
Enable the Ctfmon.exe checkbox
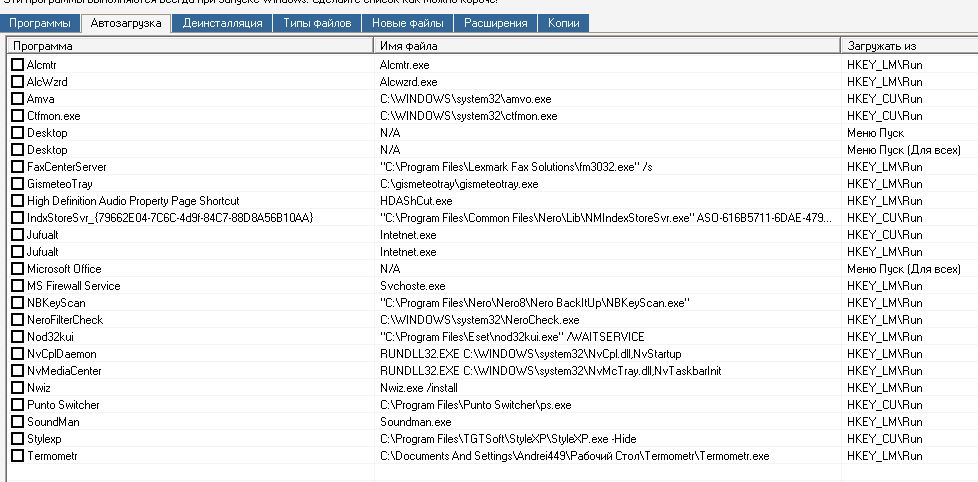(17, 116)
